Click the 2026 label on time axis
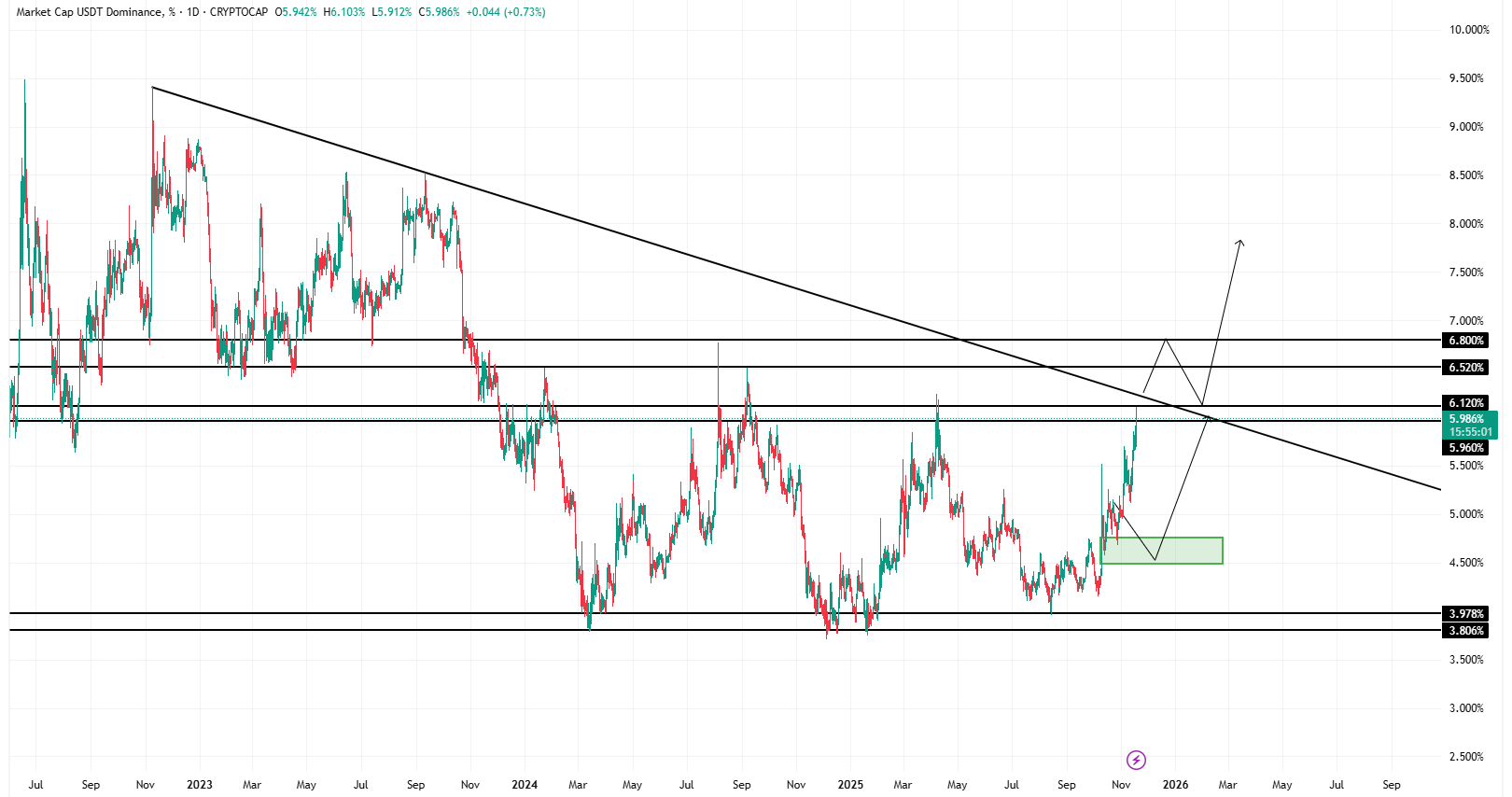Screen dimensions: 1512x797 click(1175, 785)
